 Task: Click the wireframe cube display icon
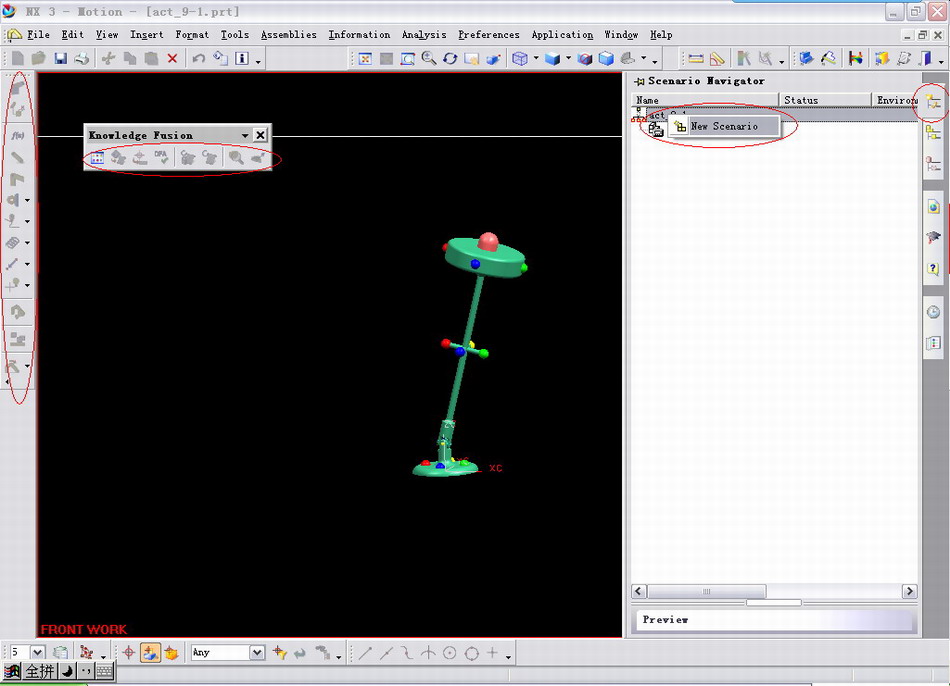pos(519,58)
